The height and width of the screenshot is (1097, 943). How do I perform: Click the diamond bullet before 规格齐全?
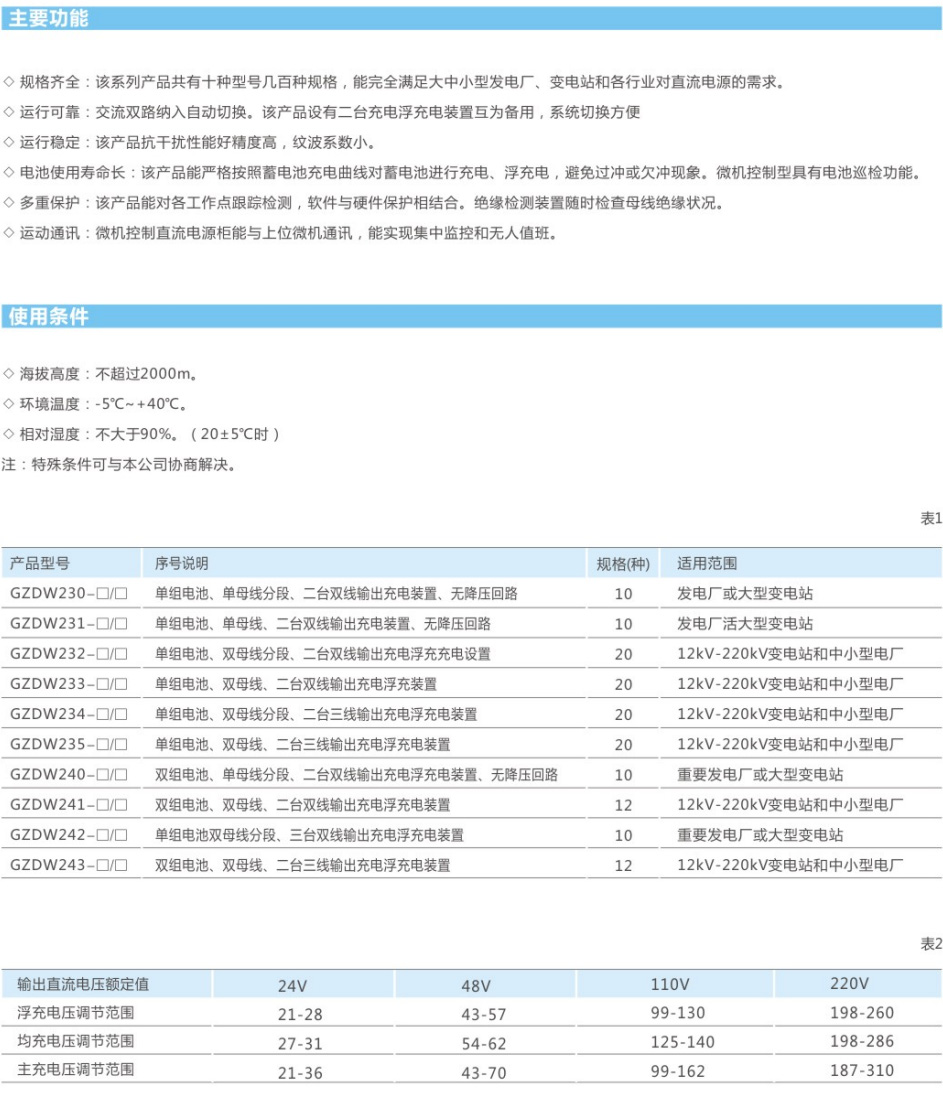[9, 82]
